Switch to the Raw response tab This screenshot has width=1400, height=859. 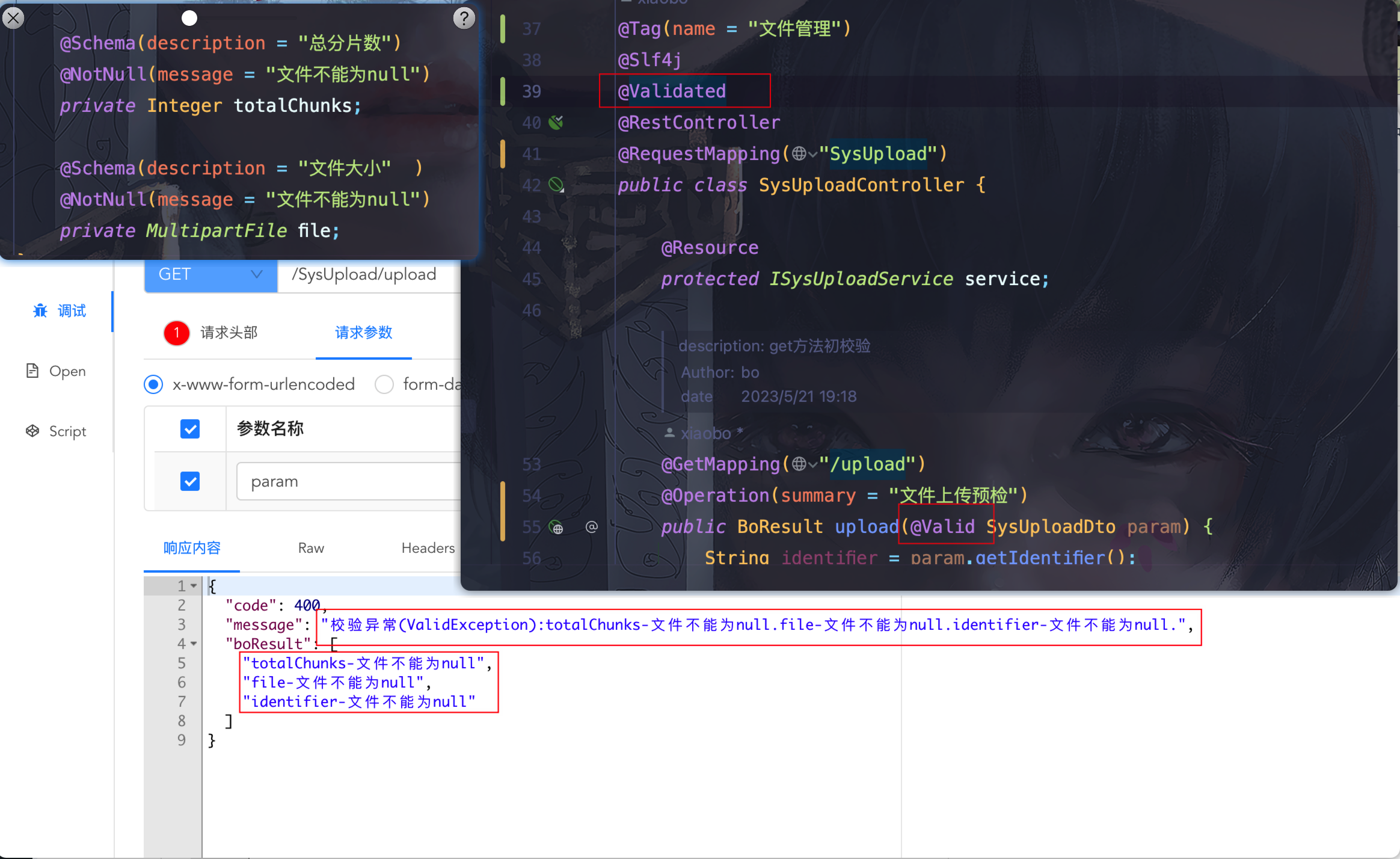(x=311, y=547)
